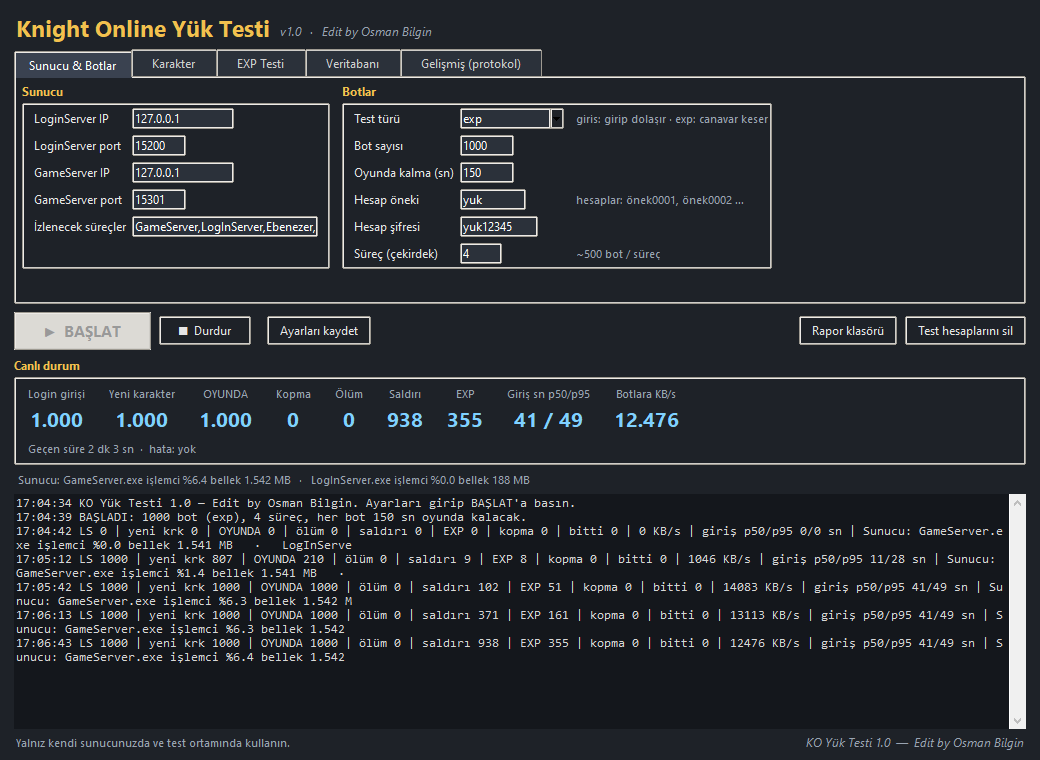Click the Botlara KB/s value 12.476
The height and width of the screenshot is (760, 1040).
tap(647, 420)
